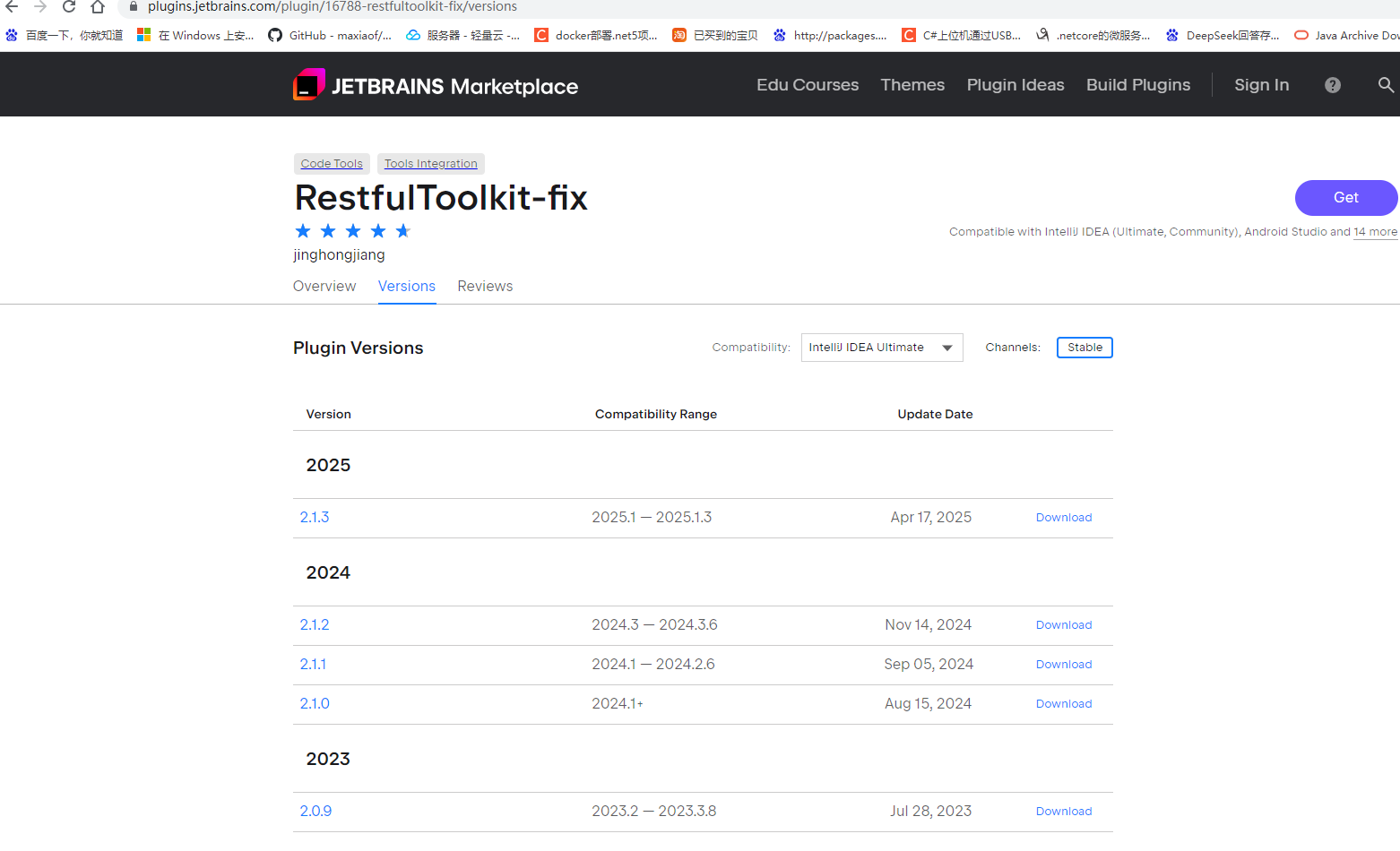Open the help question mark icon
The width and height of the screenshot is (1400, 851).
coord(1333,85)
